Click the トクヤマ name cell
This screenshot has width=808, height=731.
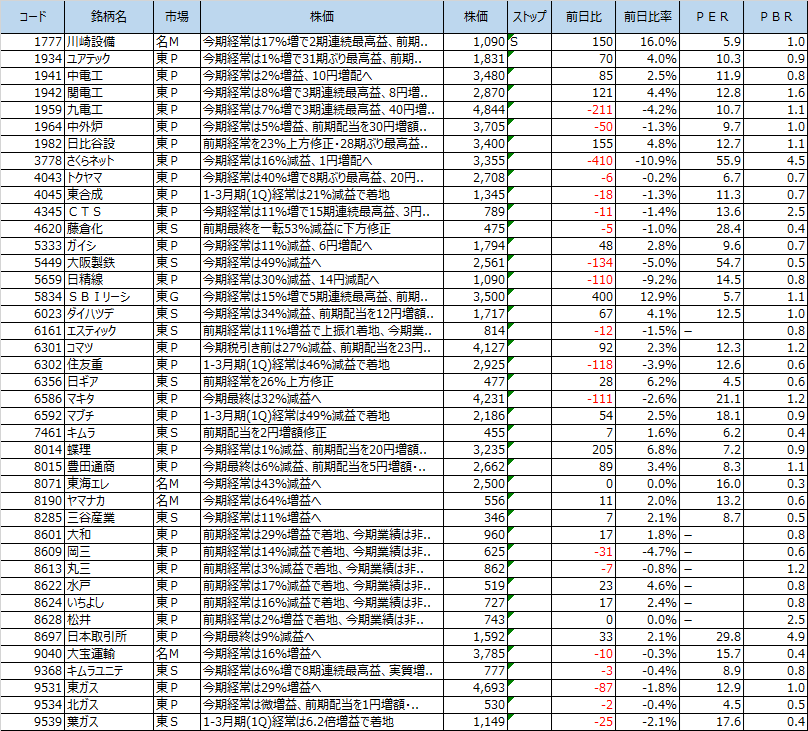(109, 178)
